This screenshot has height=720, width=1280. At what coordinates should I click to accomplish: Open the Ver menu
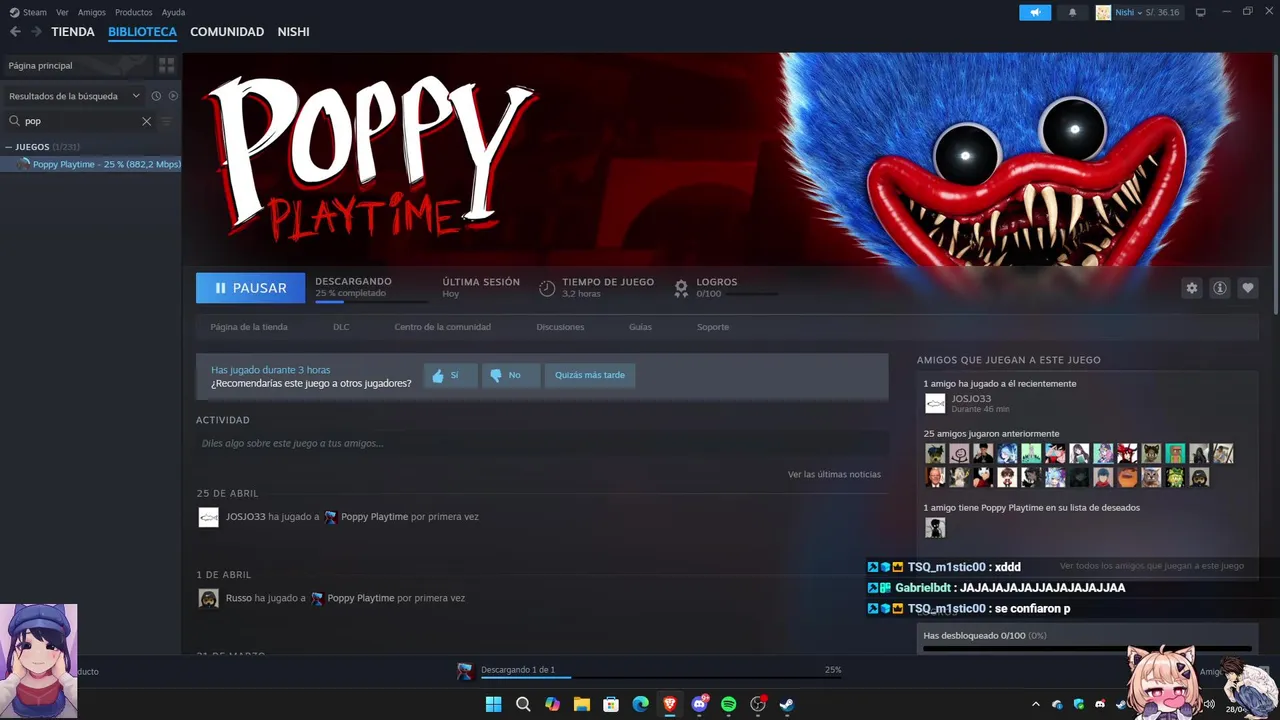coord(63,12)
